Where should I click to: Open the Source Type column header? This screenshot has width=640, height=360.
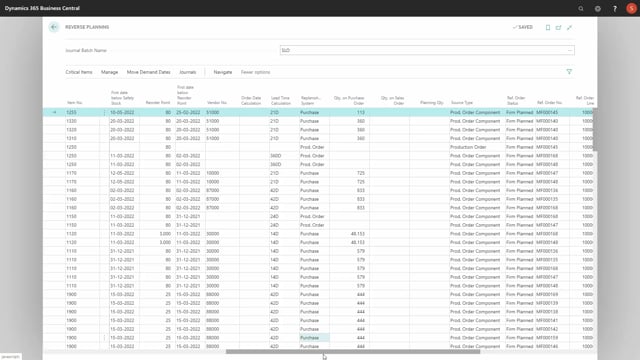point(462,103)
